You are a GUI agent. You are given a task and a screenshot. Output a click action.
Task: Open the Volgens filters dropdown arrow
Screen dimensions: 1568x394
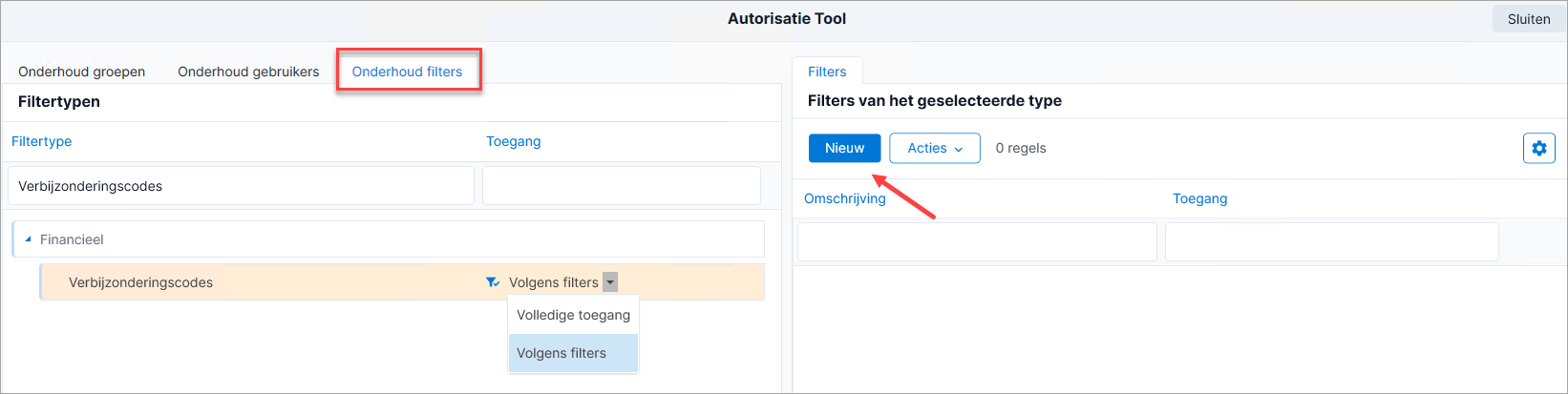[x=610, y=282]
